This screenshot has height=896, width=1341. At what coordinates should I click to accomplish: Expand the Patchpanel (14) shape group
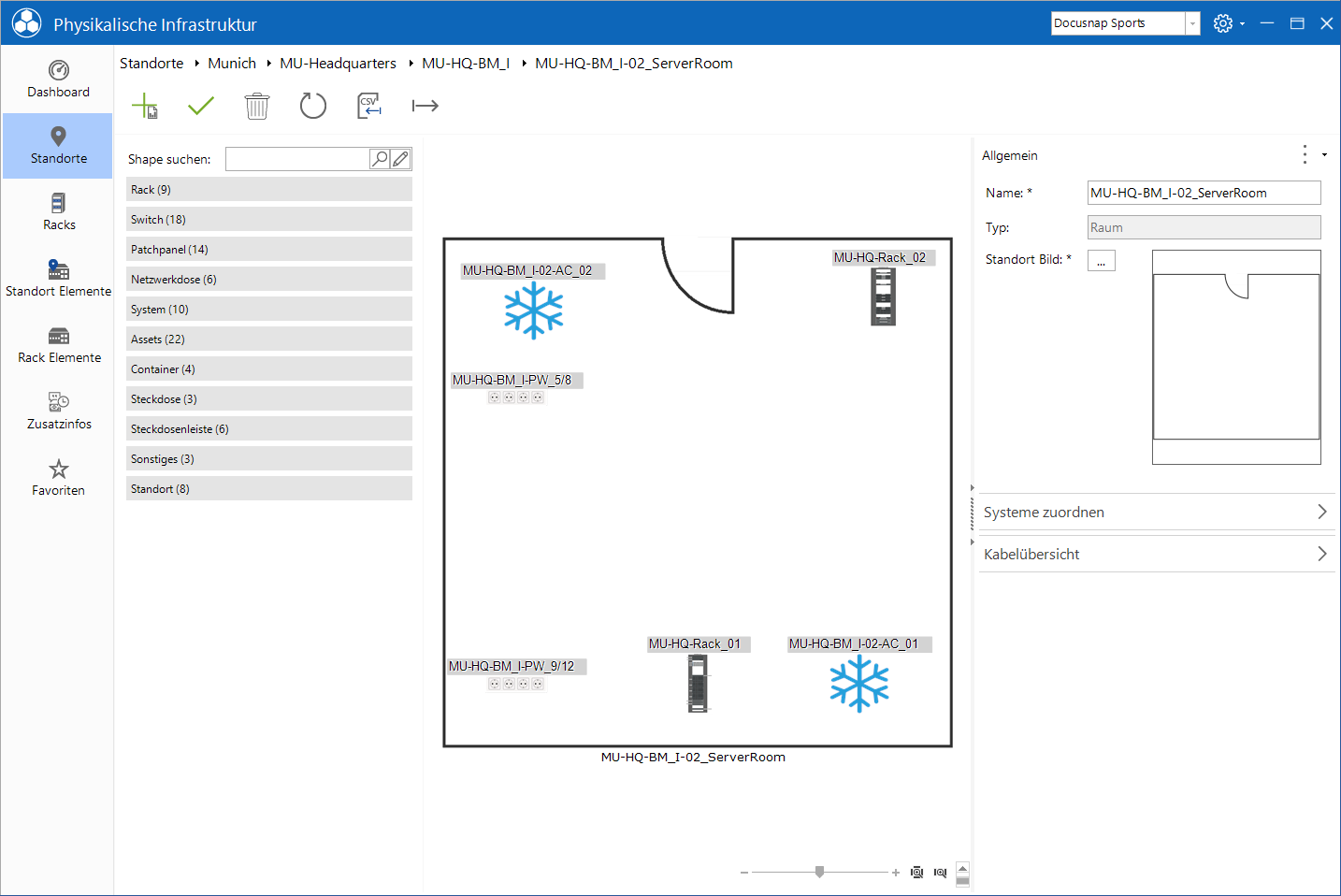(269, 250)
